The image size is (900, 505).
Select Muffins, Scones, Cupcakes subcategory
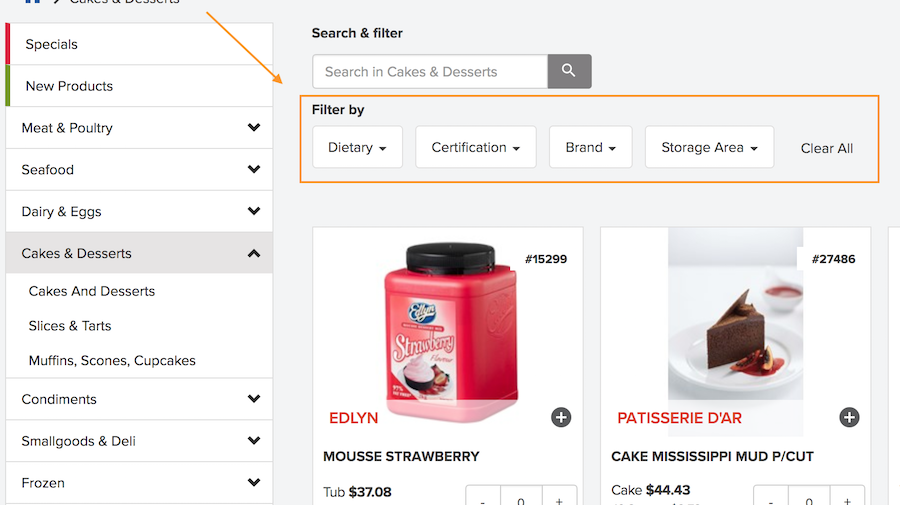click(x=112, y=361)
